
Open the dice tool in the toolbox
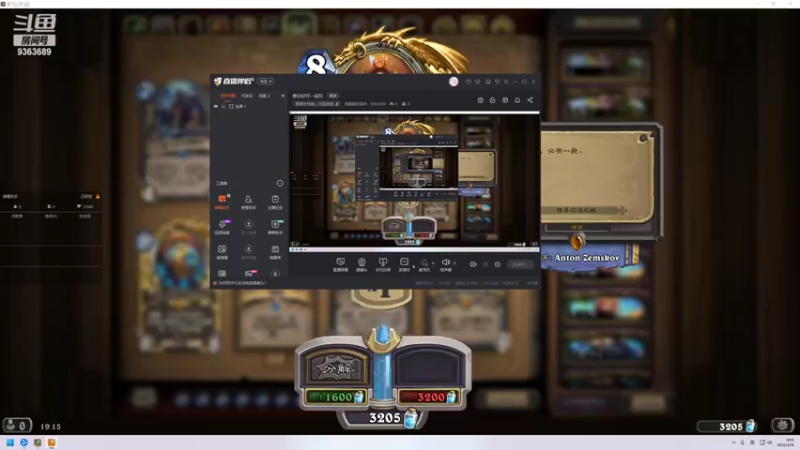[x=222, y=251]
